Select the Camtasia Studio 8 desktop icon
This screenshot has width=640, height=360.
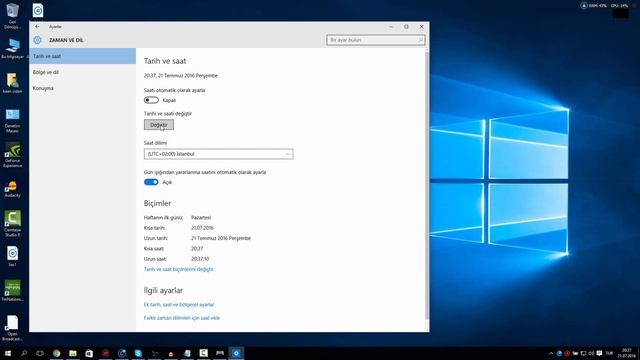[12, 224]
